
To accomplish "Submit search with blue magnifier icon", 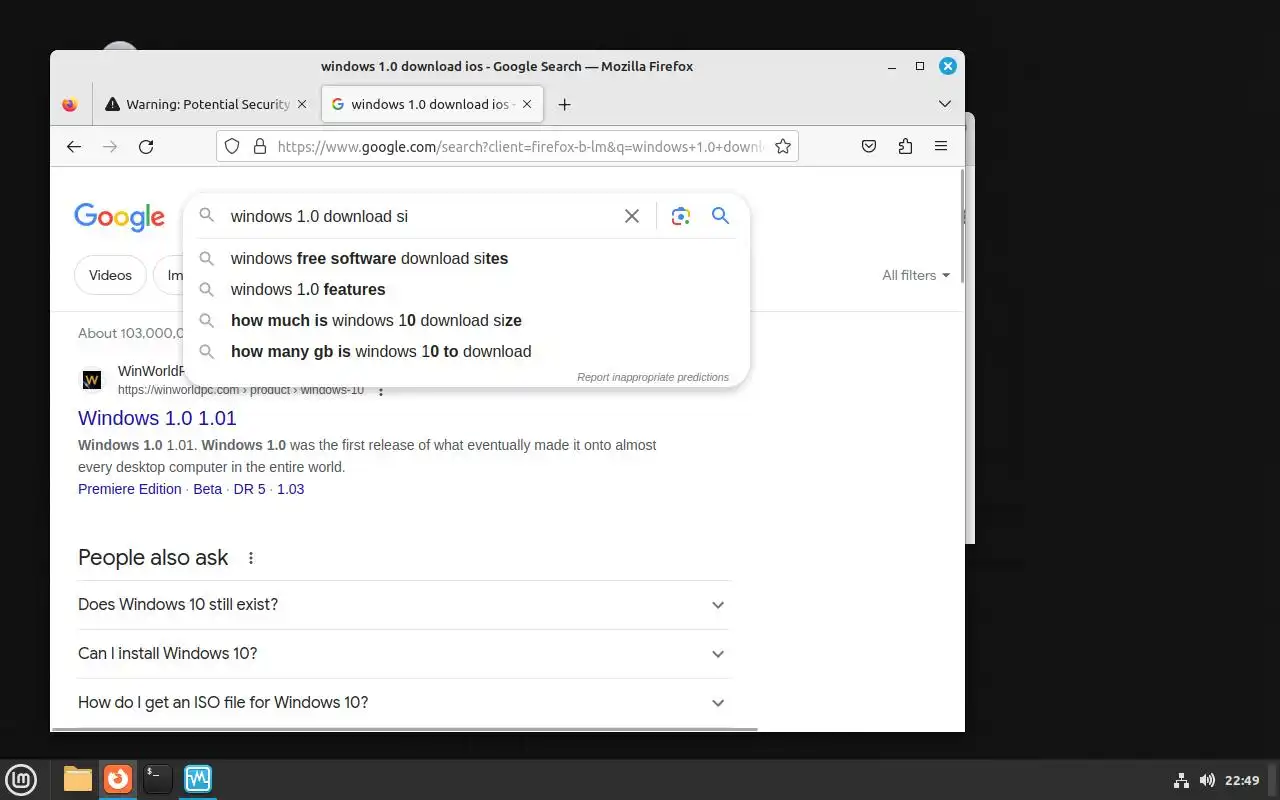I will point(720,215).
